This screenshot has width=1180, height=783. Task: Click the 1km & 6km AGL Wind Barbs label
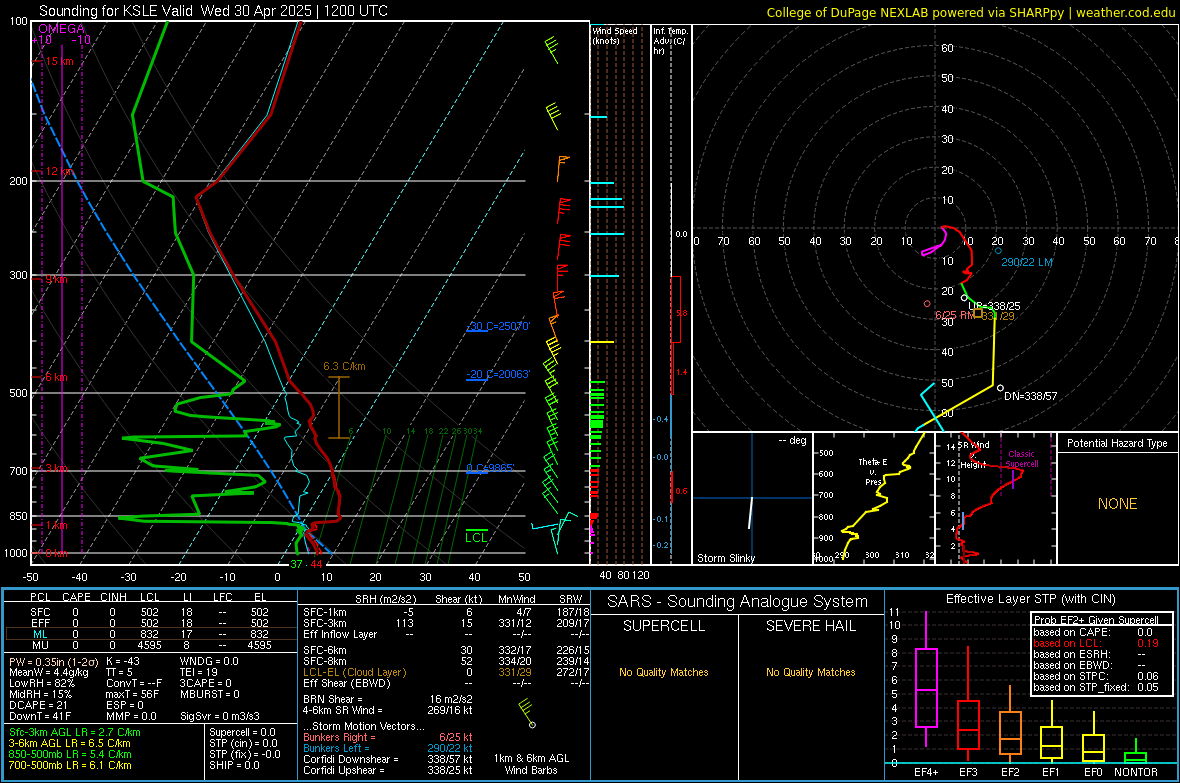531,764
